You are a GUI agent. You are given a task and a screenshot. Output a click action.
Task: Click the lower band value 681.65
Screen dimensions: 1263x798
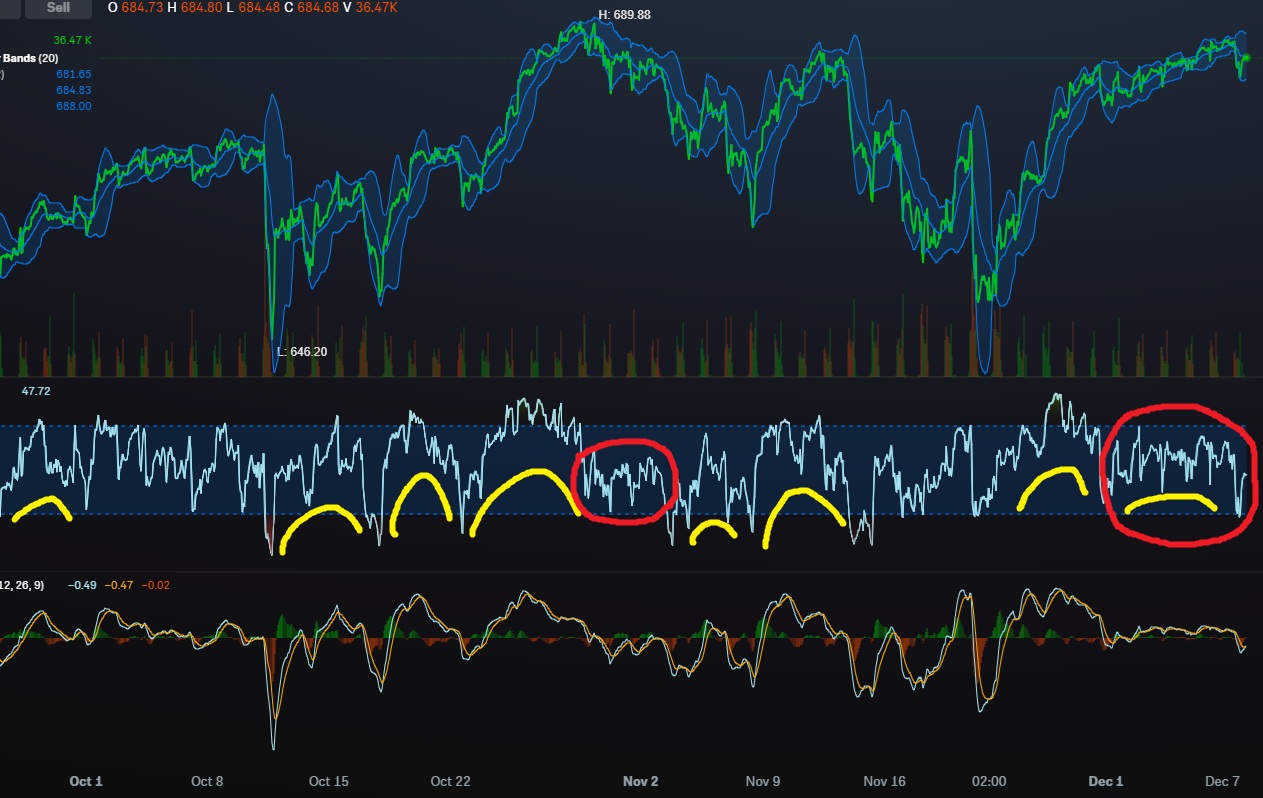(73, 74)
